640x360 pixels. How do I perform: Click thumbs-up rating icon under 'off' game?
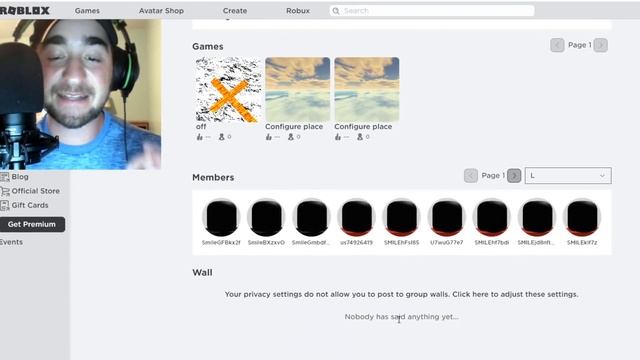tap(200, 137)
